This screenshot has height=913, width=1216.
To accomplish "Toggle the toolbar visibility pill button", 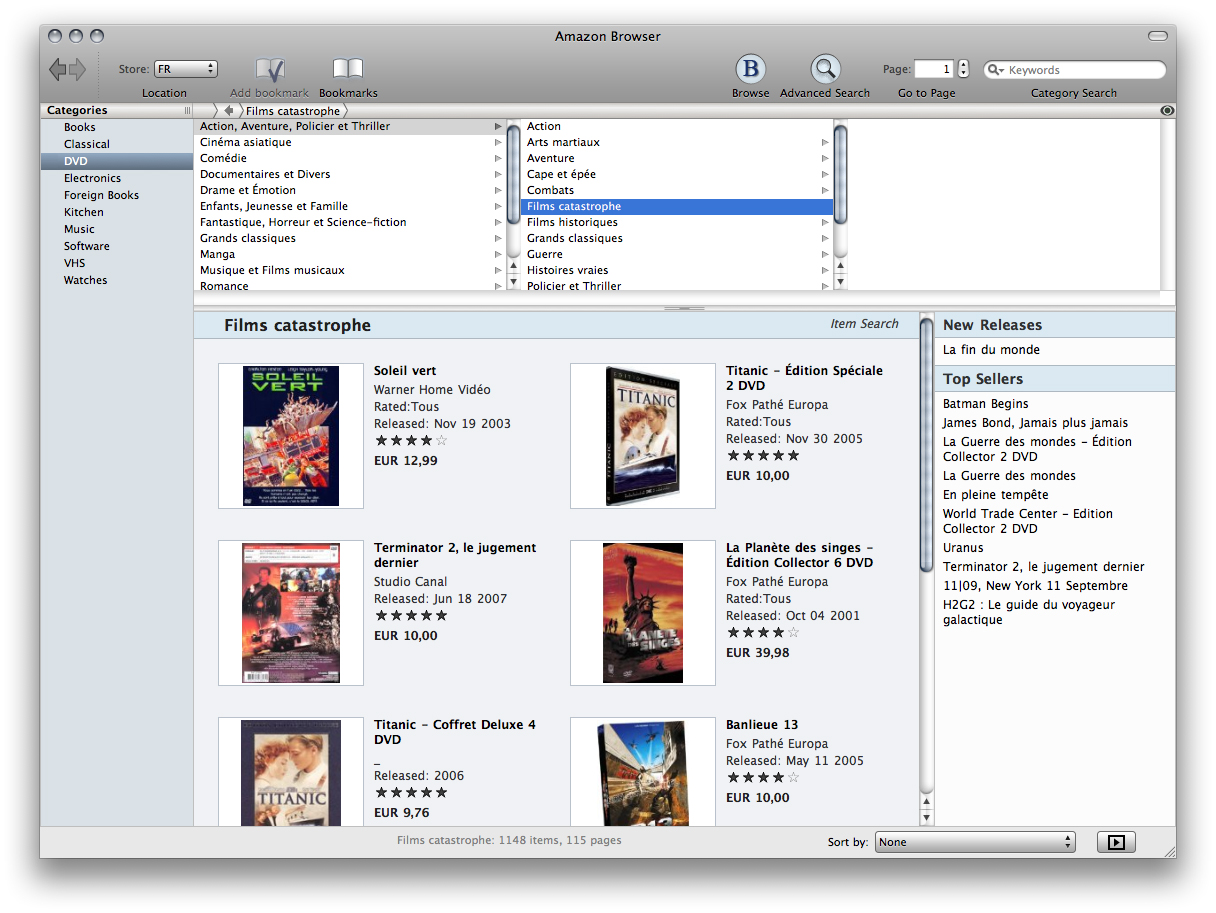I will click(1158, 36).
